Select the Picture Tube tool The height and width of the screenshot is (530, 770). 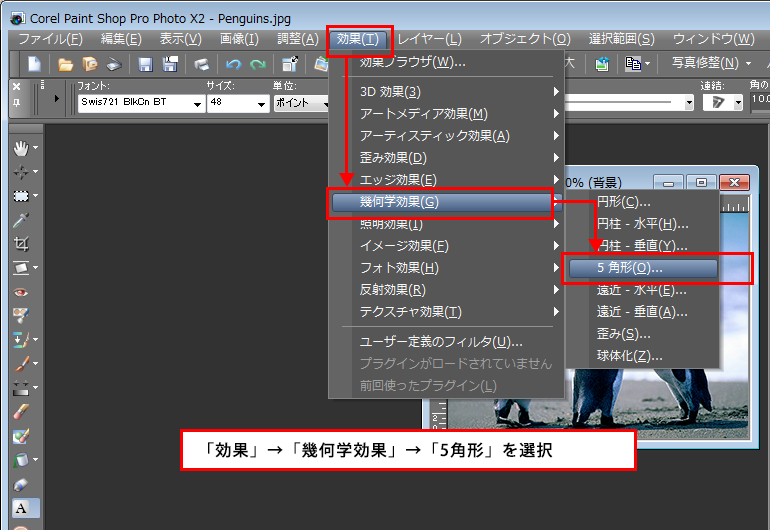coord(21,484)
